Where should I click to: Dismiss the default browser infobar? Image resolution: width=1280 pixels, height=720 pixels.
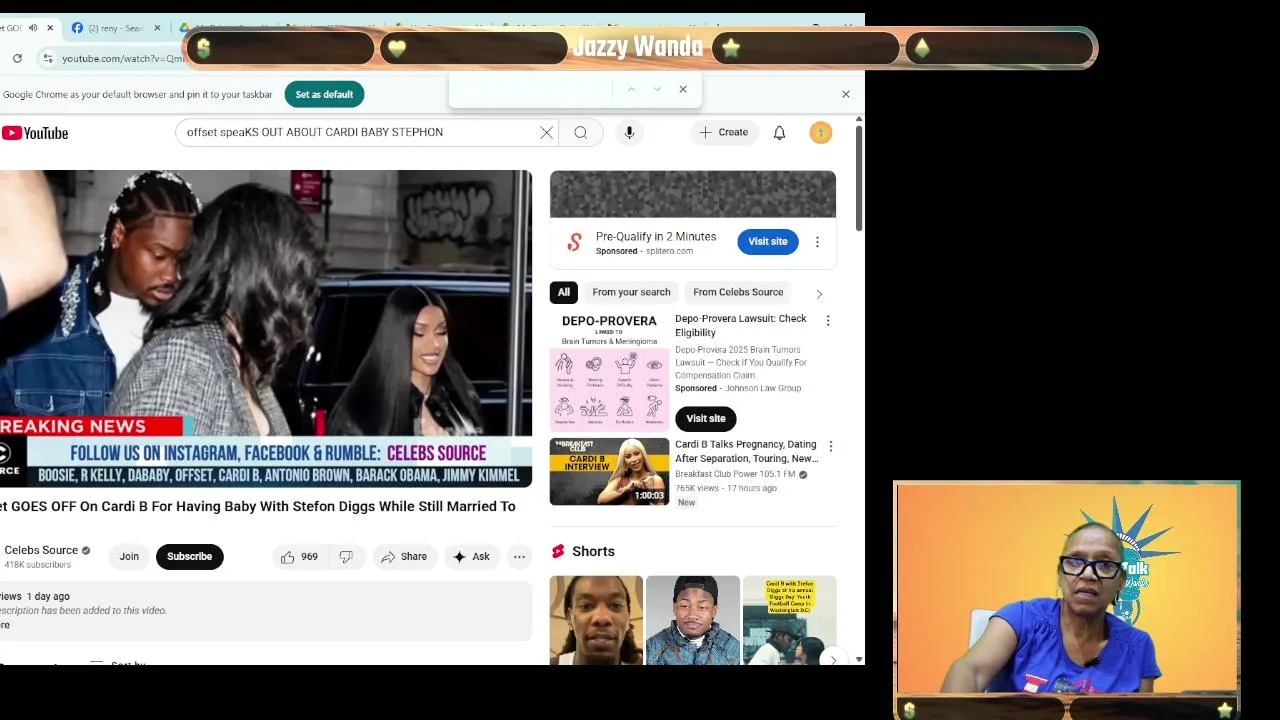[846, 94]
